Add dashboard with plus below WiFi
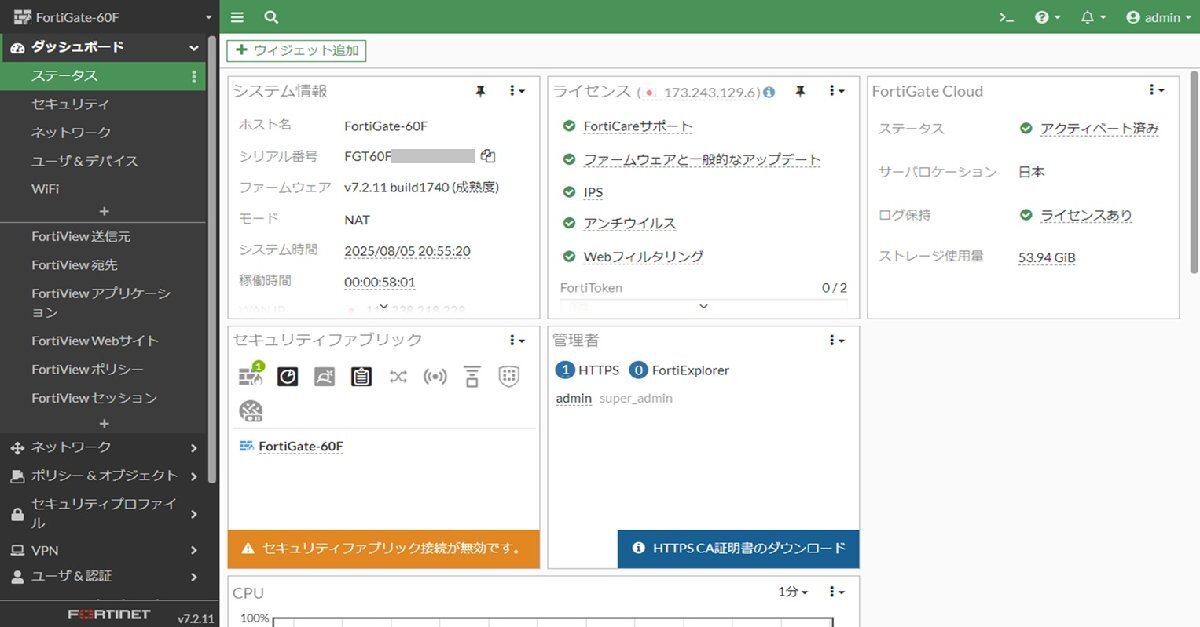Image resolution: width=1200 pixels, height=627 pixels. click(104, 211)
